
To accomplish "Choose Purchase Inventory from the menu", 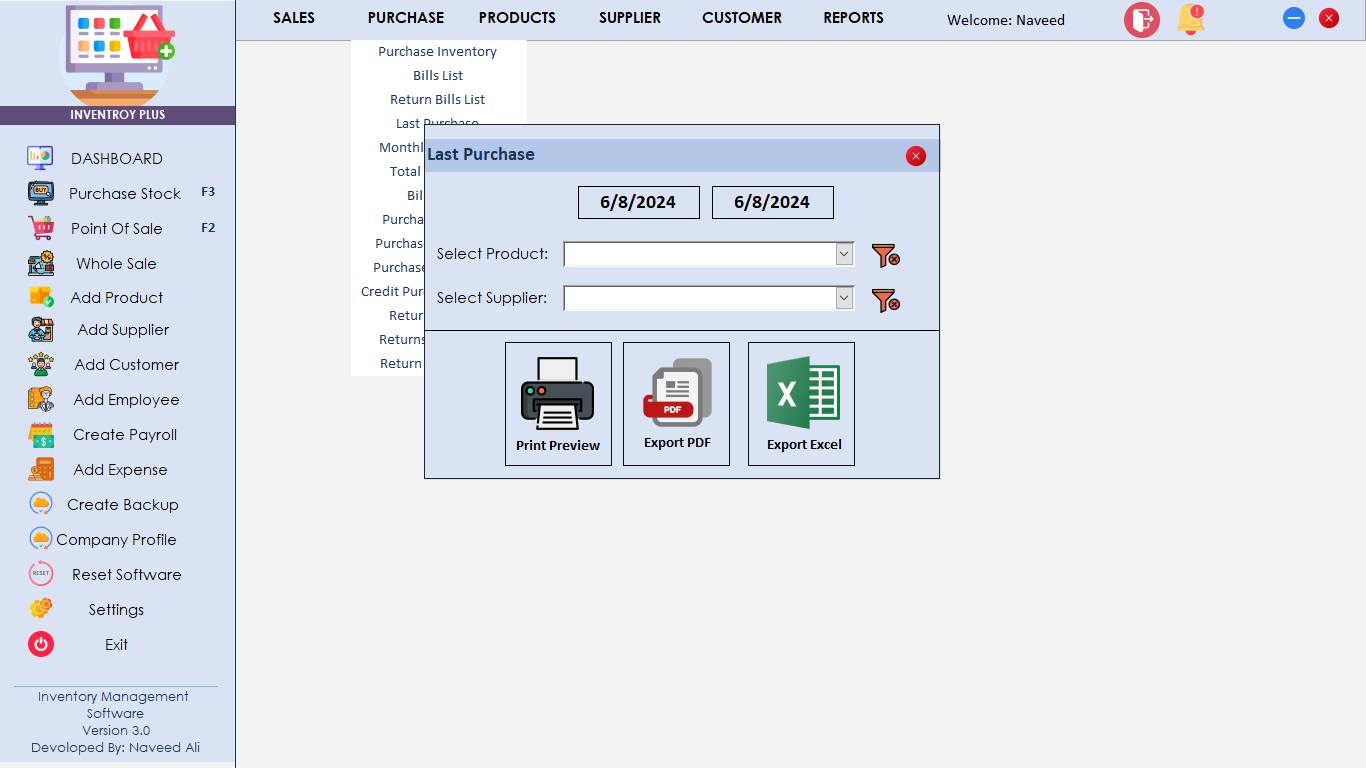I will pos(438,51).
